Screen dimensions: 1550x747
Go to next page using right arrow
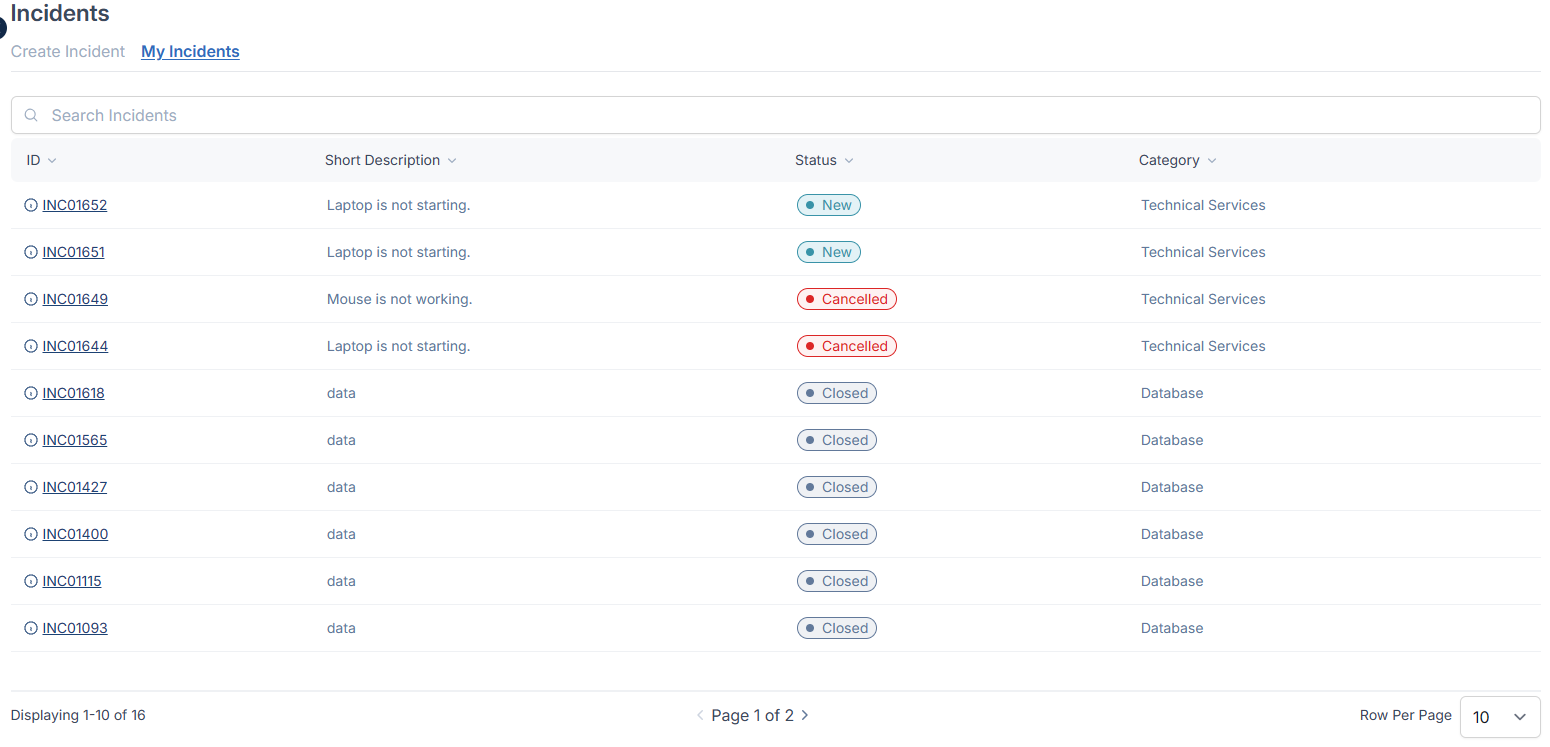click(x=805, y=715)
